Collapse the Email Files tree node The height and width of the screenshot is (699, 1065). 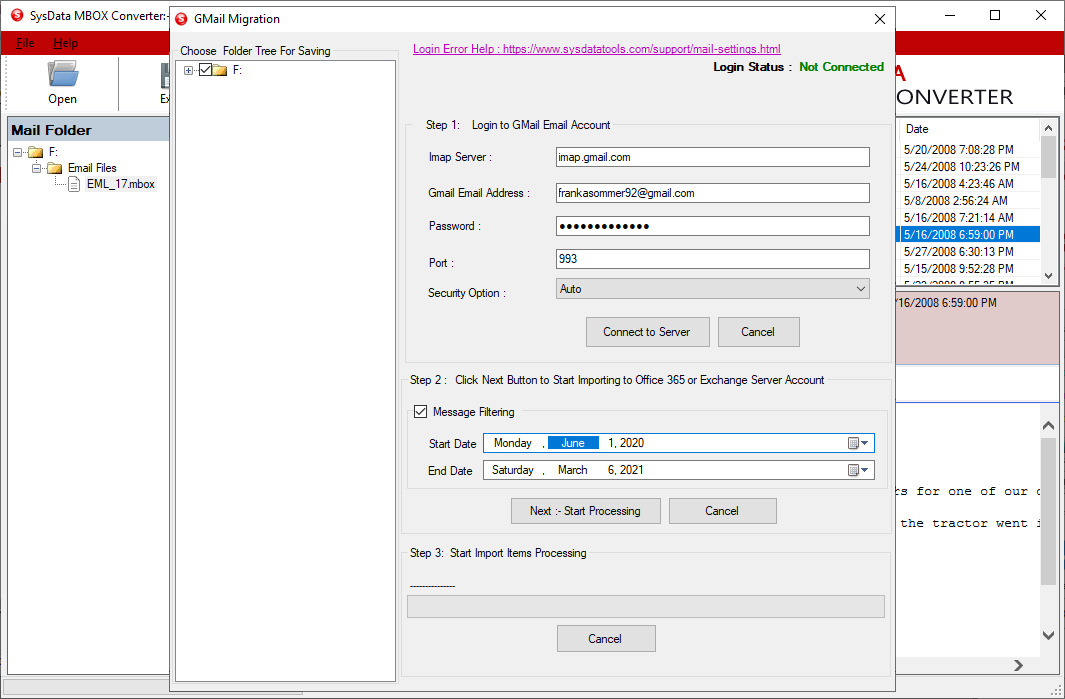pyautogui.click(x=37, y=168)
